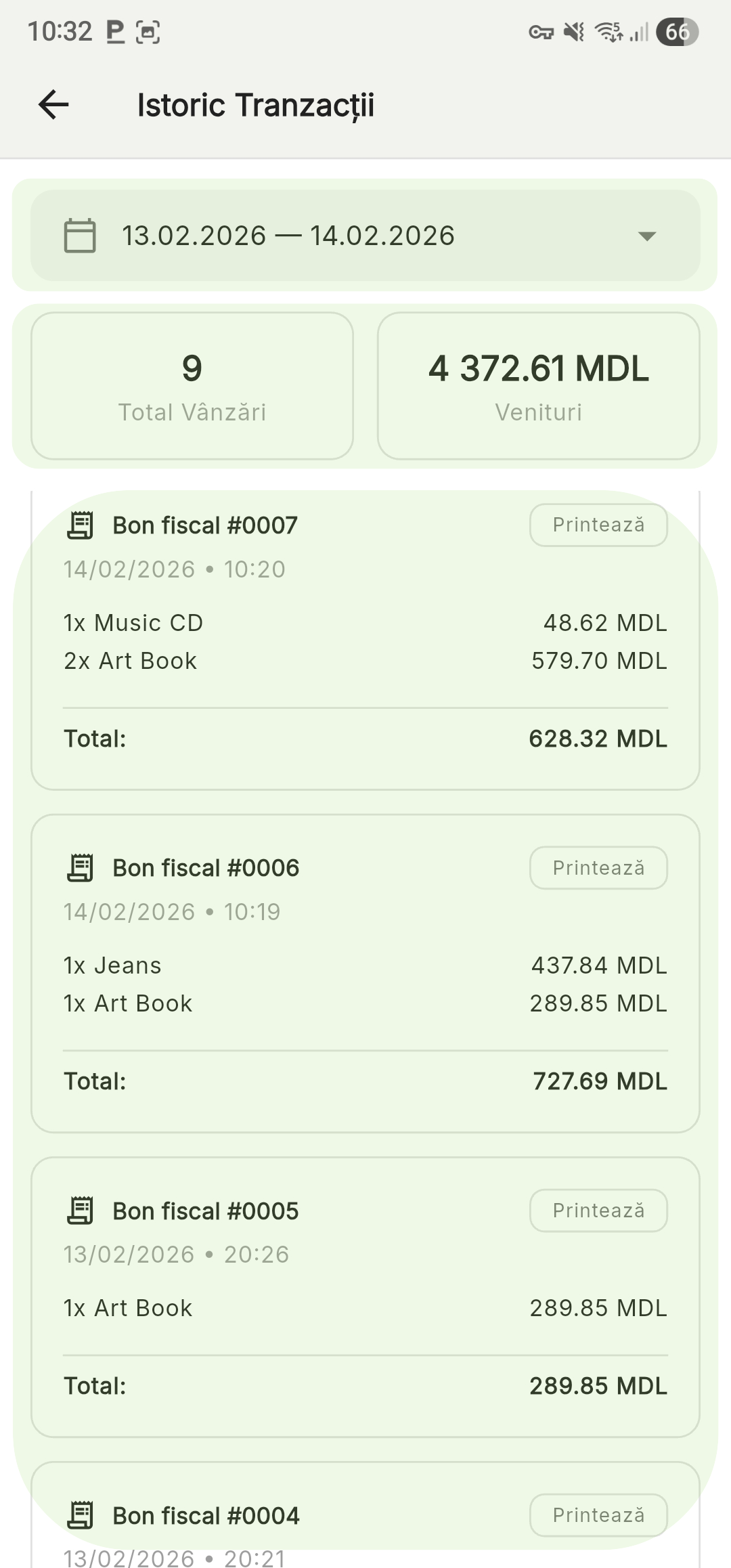Viewport: 731px width, 1568px height.
Task: Tap receipt icon of Bon fiscal #0004
Action: [81, 1515]
